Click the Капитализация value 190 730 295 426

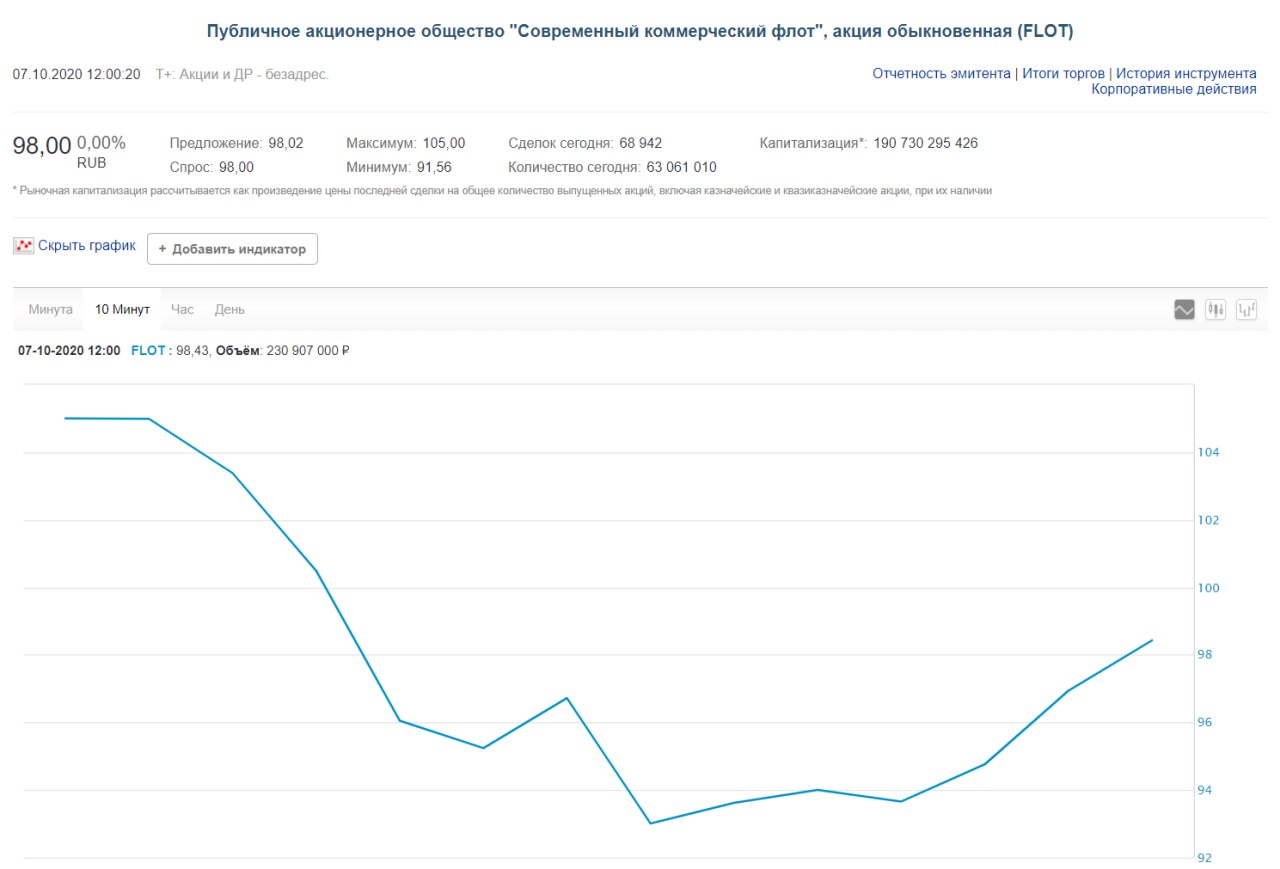(925, 143)
